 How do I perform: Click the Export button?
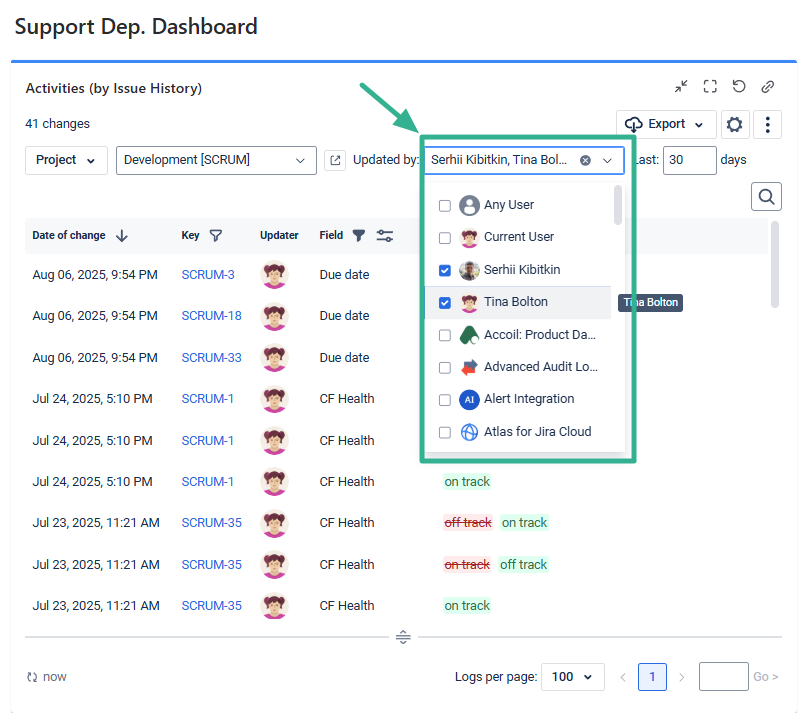tap(666, 125)
